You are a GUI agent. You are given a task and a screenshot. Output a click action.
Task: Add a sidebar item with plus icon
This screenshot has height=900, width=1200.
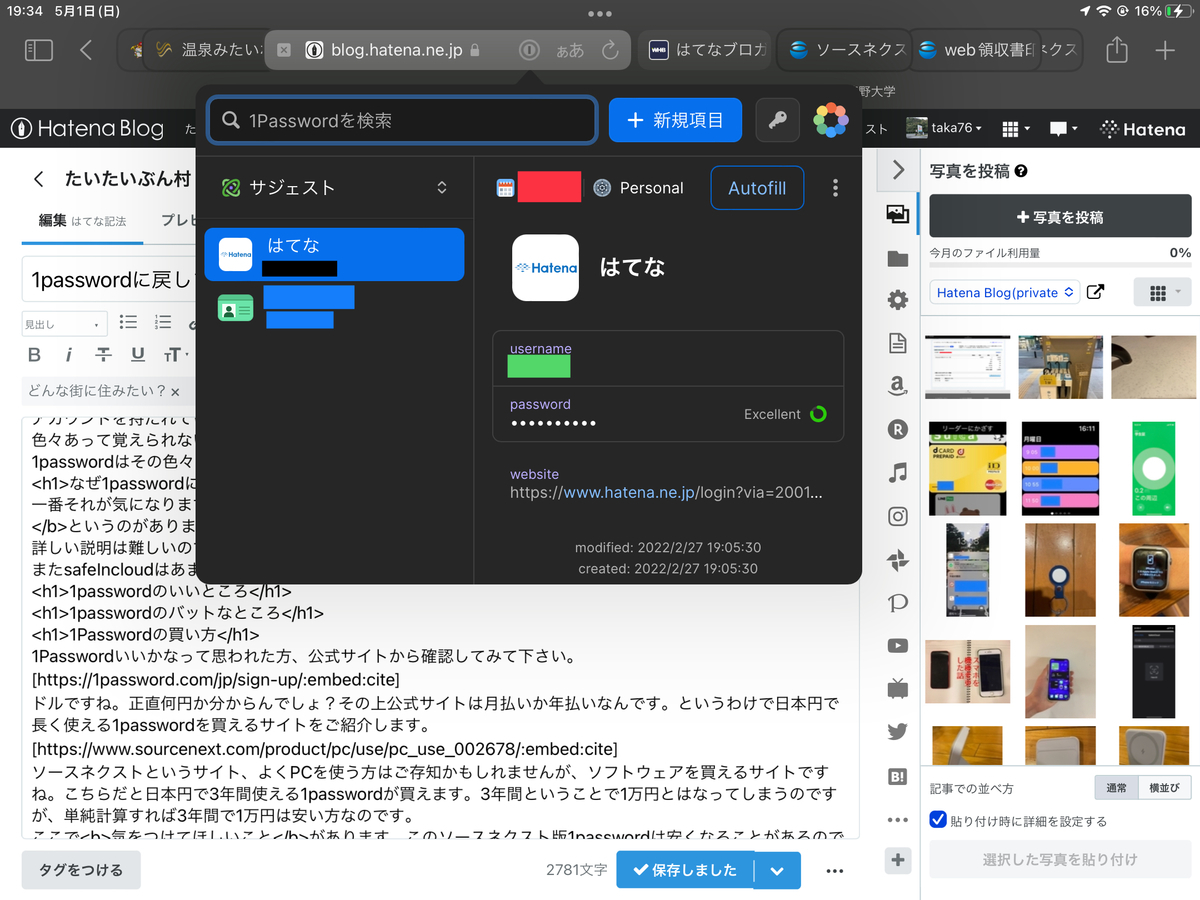897,860
